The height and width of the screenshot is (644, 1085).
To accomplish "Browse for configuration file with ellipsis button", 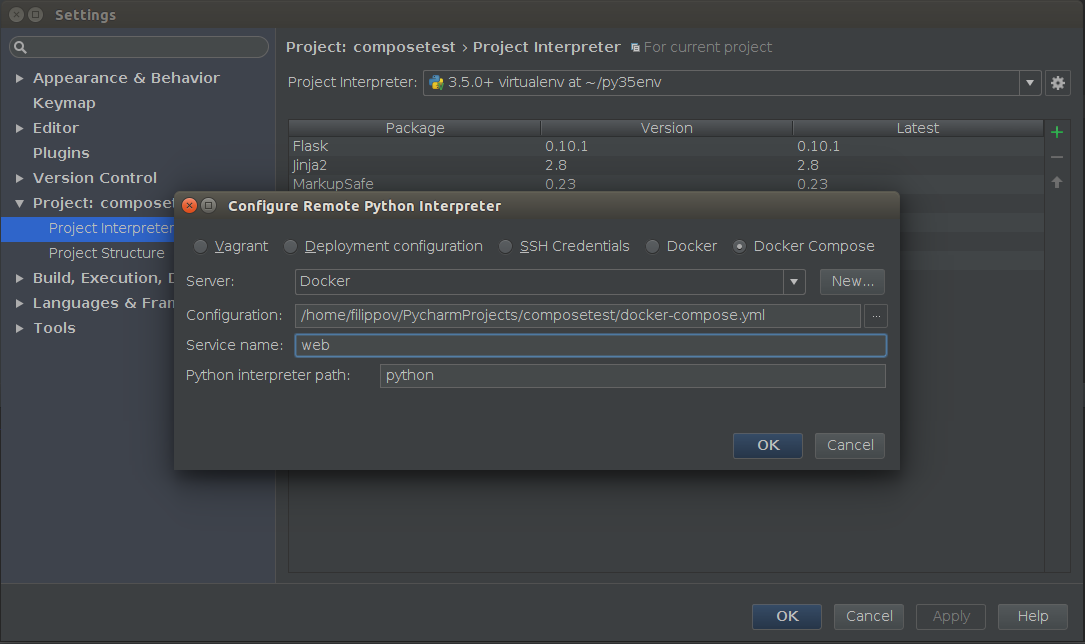I will (875, 315).
